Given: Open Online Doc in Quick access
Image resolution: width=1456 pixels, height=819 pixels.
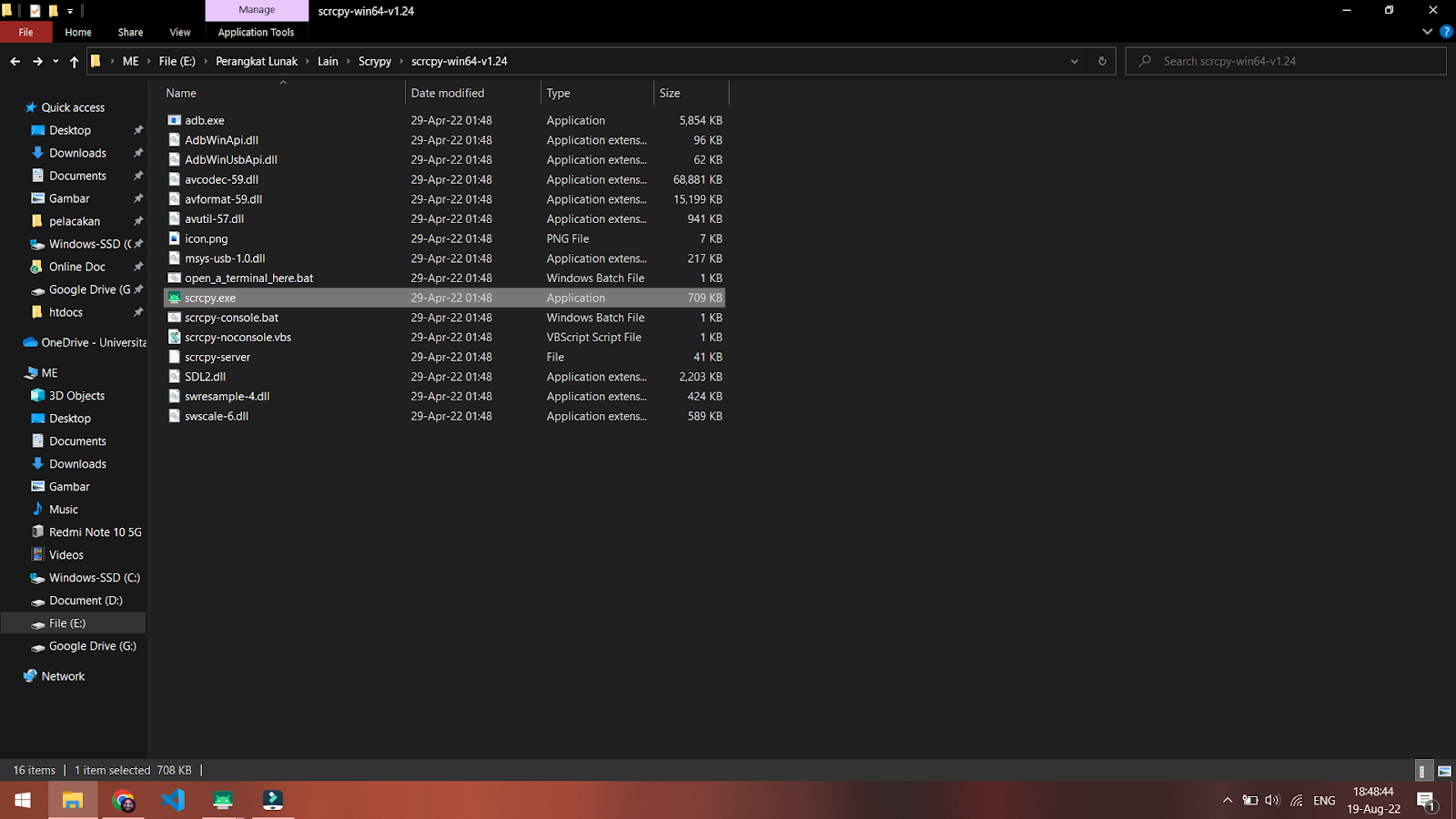Looking at the screenshot, I should click(x=77, y=267).
